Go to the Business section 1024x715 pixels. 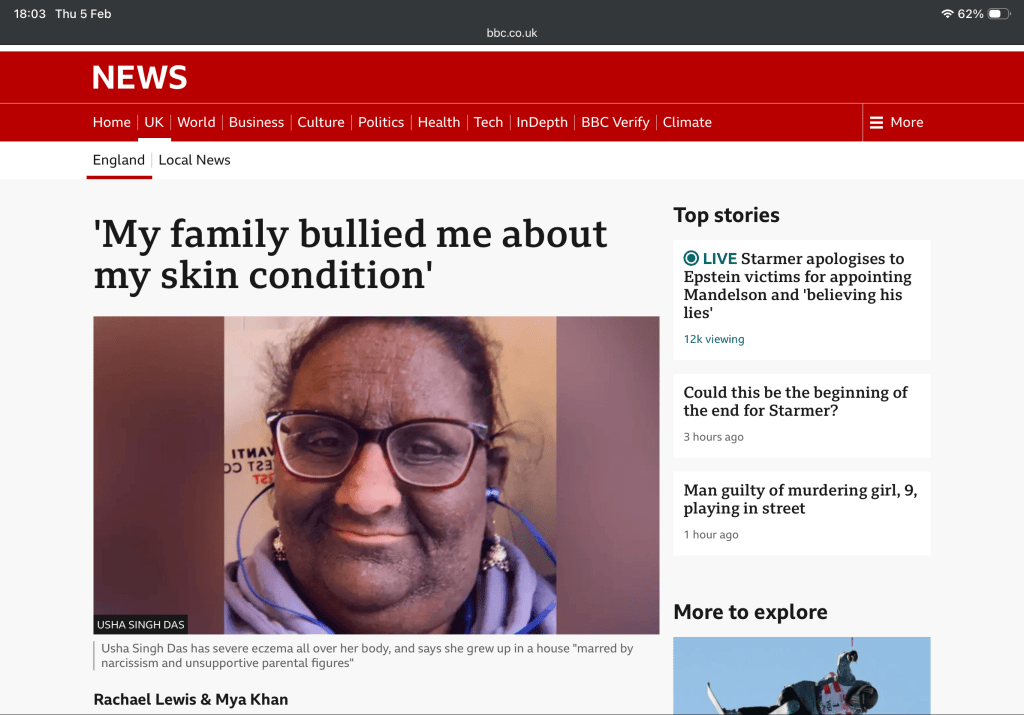coord(256,123)
